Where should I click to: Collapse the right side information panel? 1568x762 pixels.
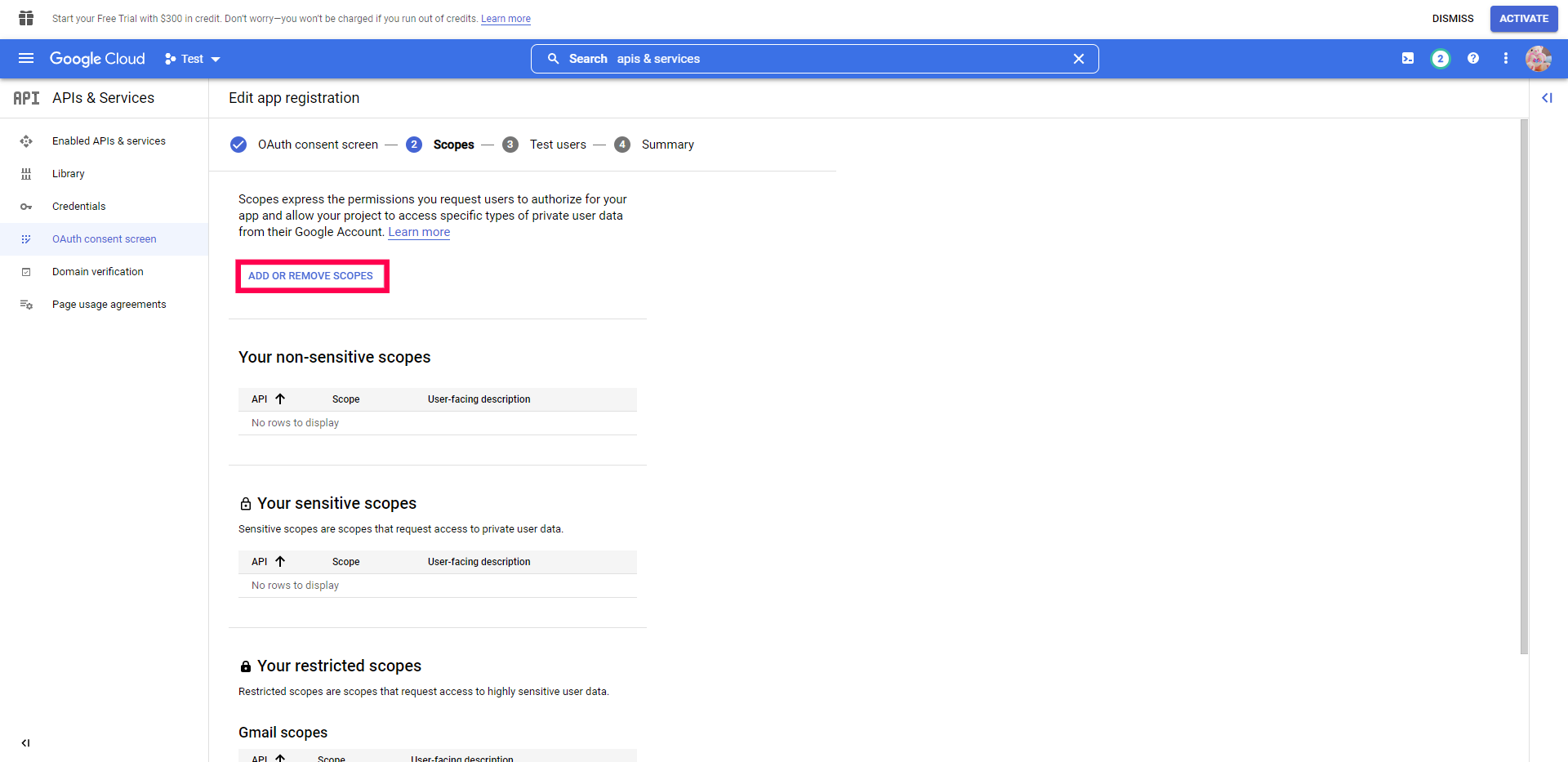coord(1548,98)
